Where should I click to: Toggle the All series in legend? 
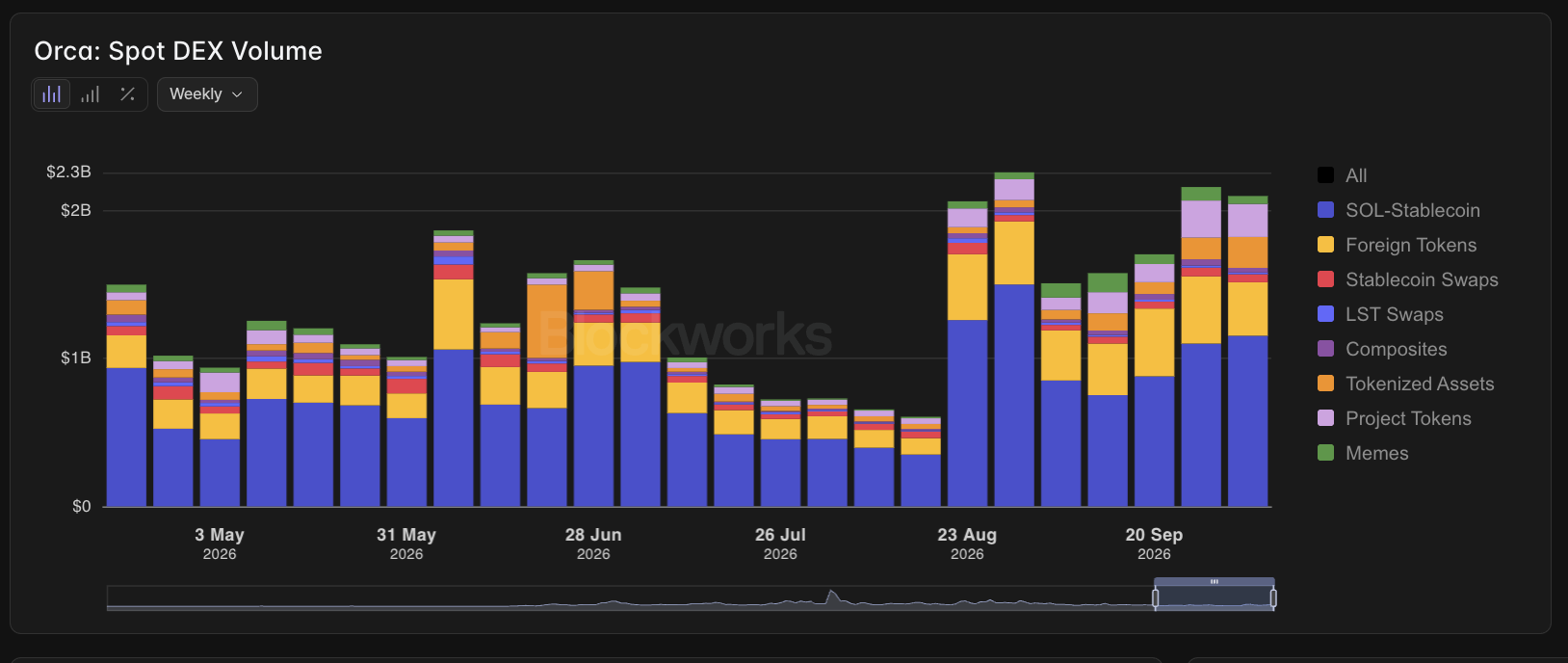[x=1342, y=175]
